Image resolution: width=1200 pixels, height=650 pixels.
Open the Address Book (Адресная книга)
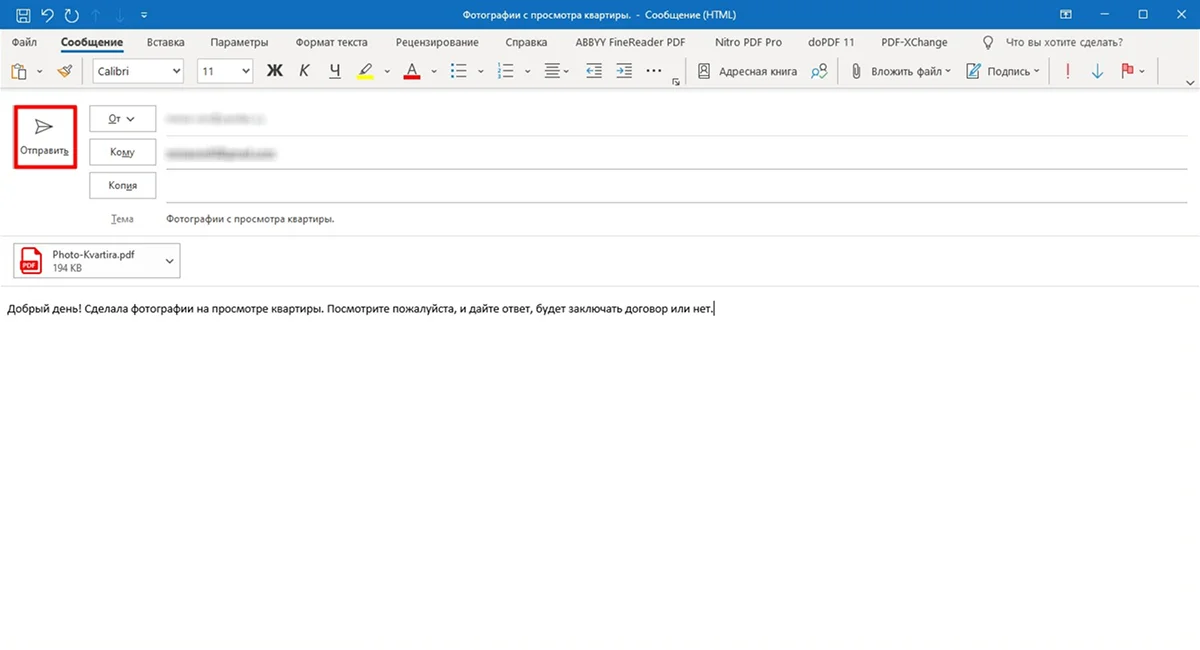[747, 71]
